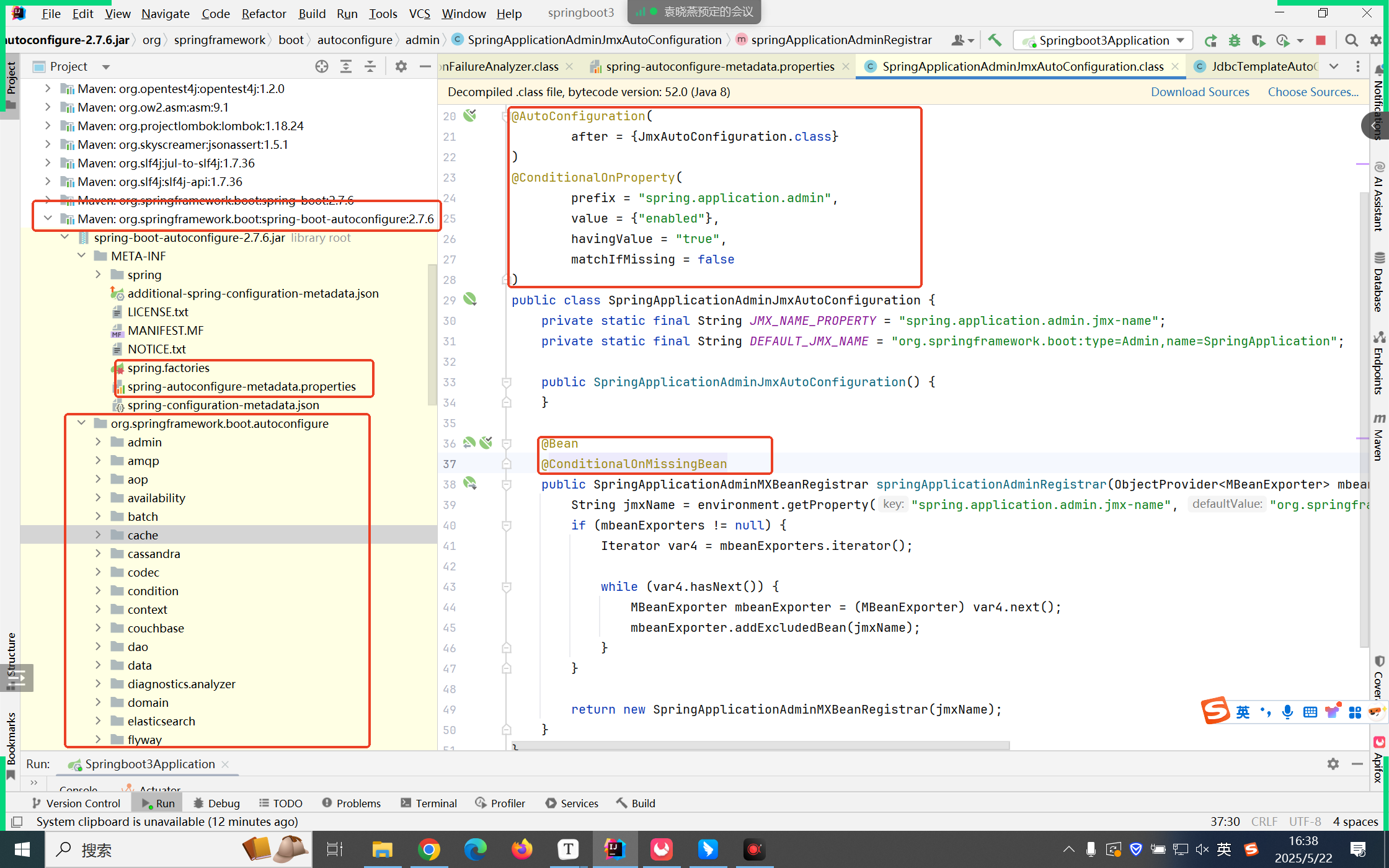Click the Build project hammer icon

pos(995,40)
